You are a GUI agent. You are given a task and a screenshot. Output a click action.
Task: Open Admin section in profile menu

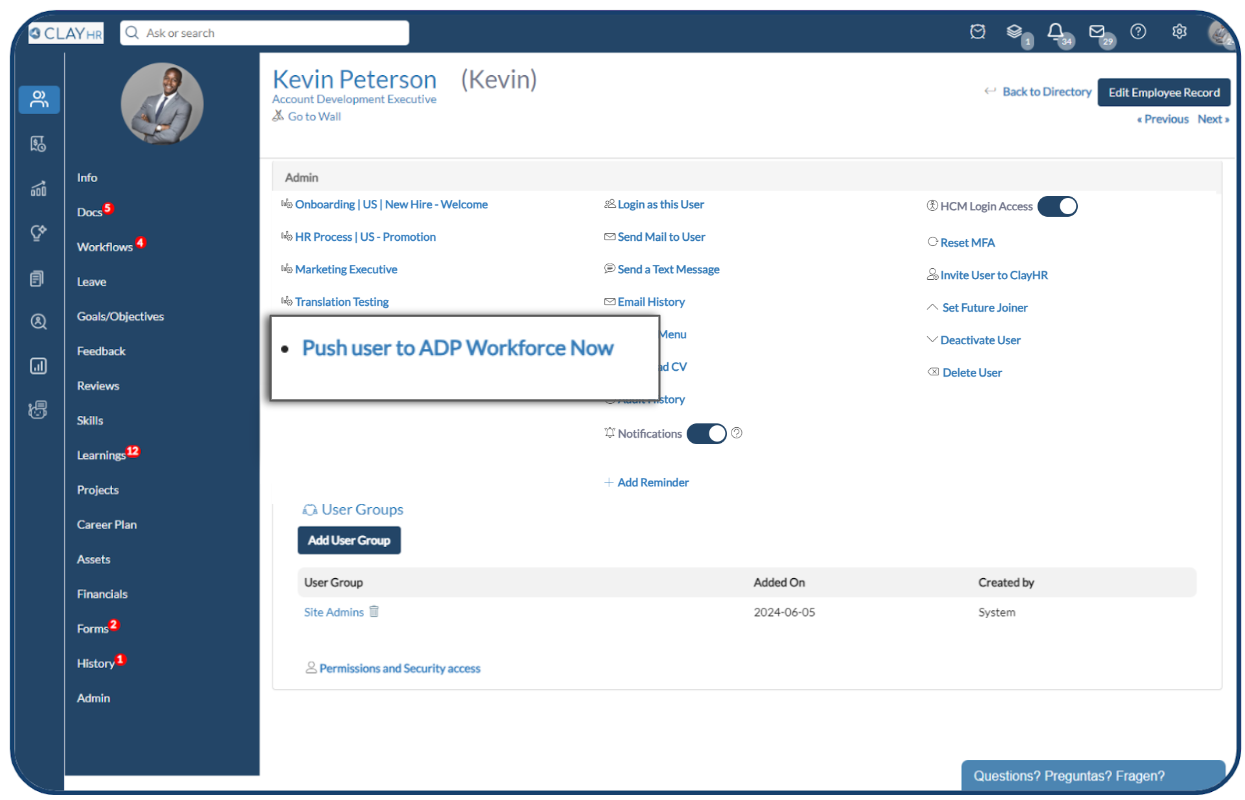pos(93,698)
